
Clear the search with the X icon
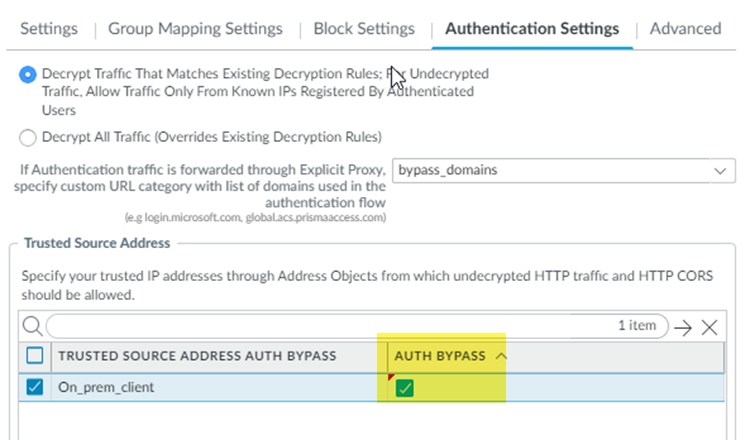click(x=709, y=327)
